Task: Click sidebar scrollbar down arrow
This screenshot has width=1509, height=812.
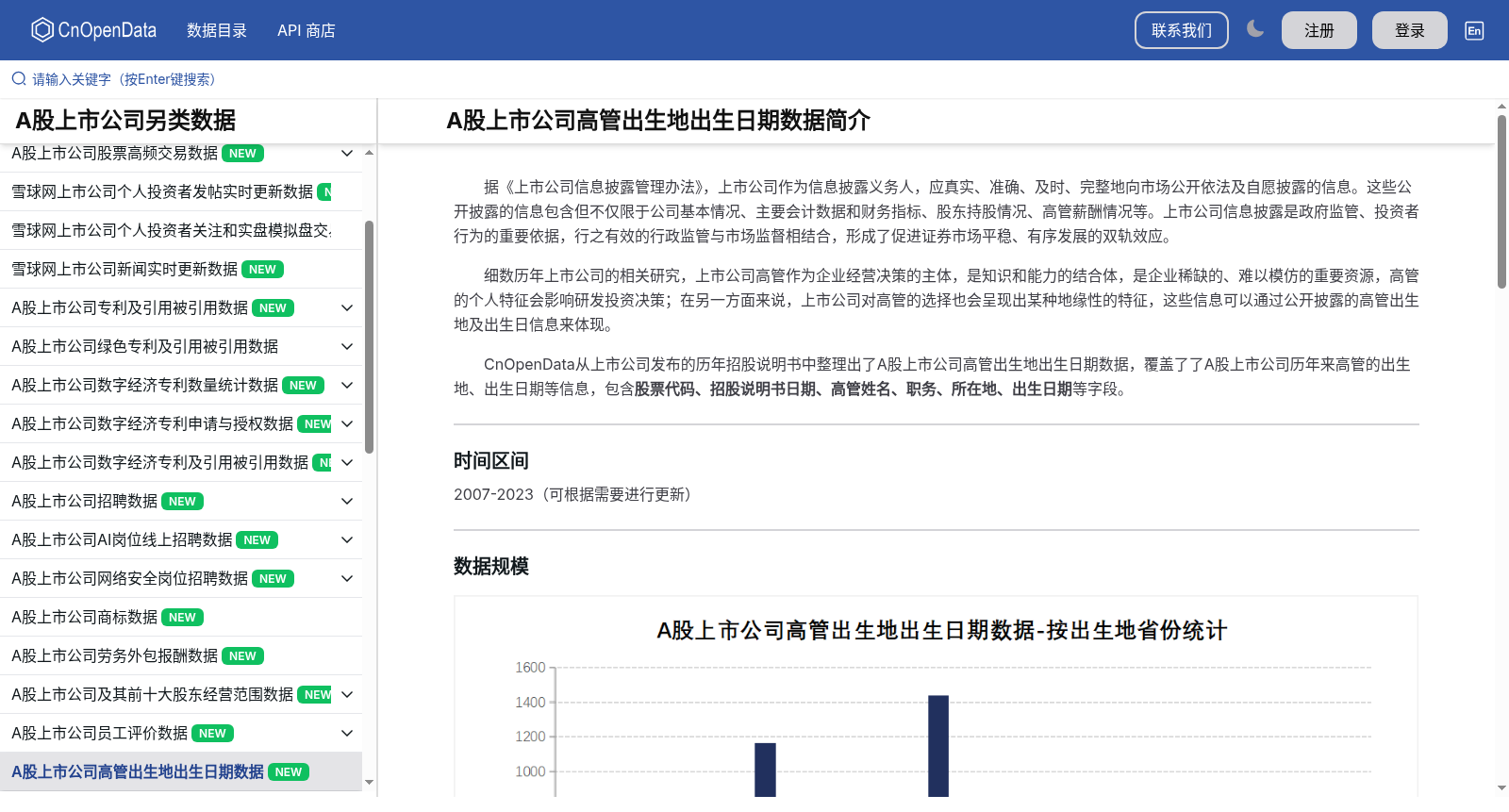Action: 370,782
